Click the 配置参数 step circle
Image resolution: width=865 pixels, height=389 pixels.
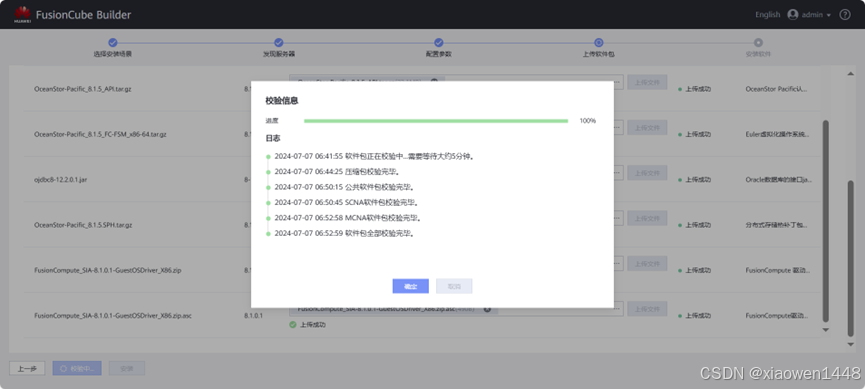[439, 42]
